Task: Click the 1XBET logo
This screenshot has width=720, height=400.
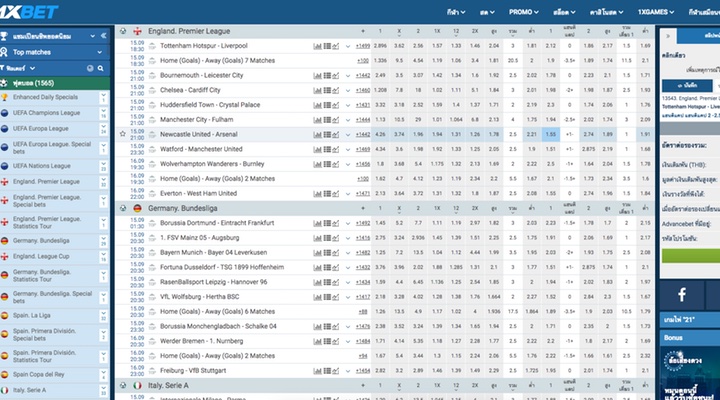Action: (28, 12)
